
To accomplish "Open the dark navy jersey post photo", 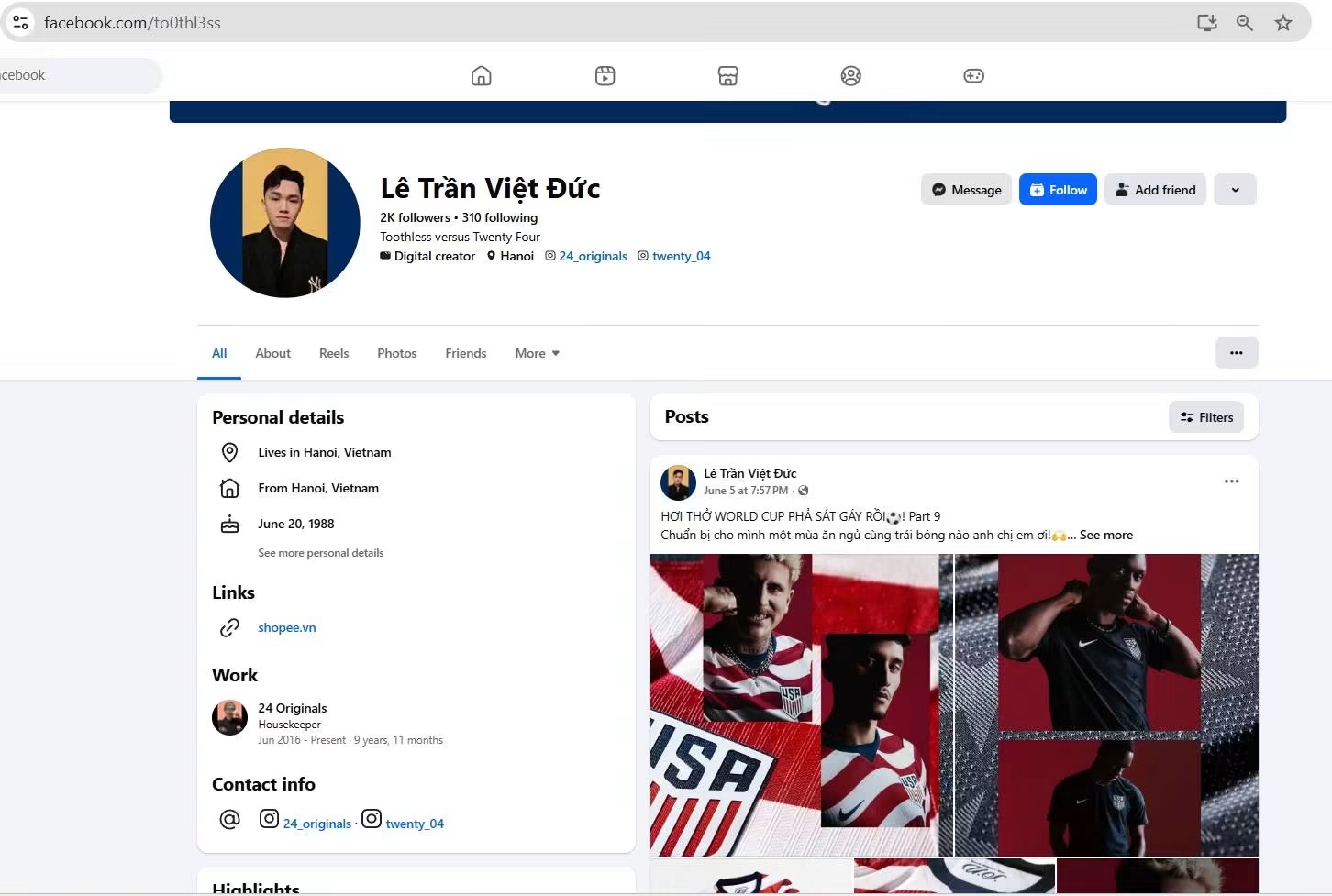I will pyautogui.click(x=1106, y=704).
